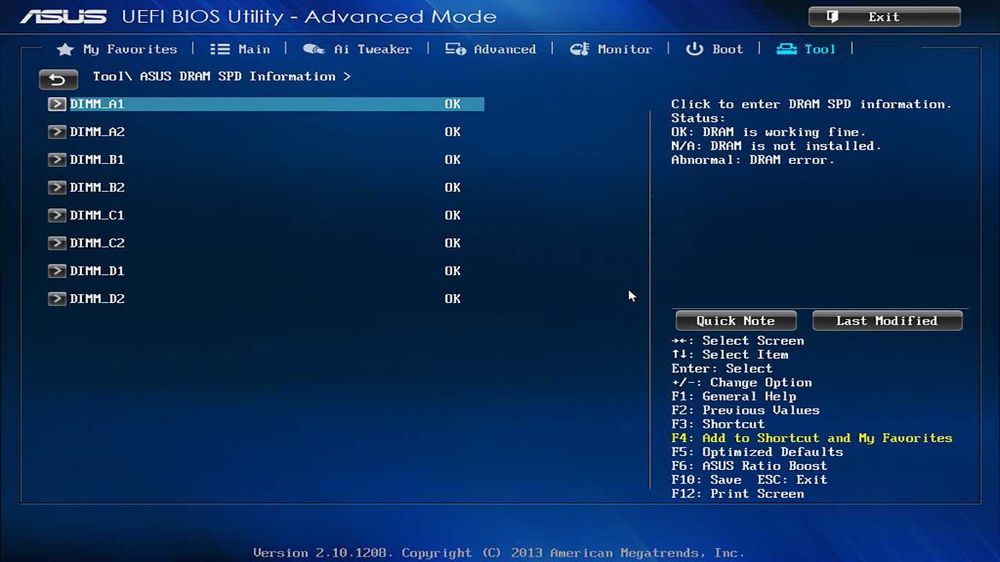Image resolution: width=1000 pixels, height=562 pixels.
Task: Expand DIMM_D1 arrow icon
Action: tap(57, 271)
